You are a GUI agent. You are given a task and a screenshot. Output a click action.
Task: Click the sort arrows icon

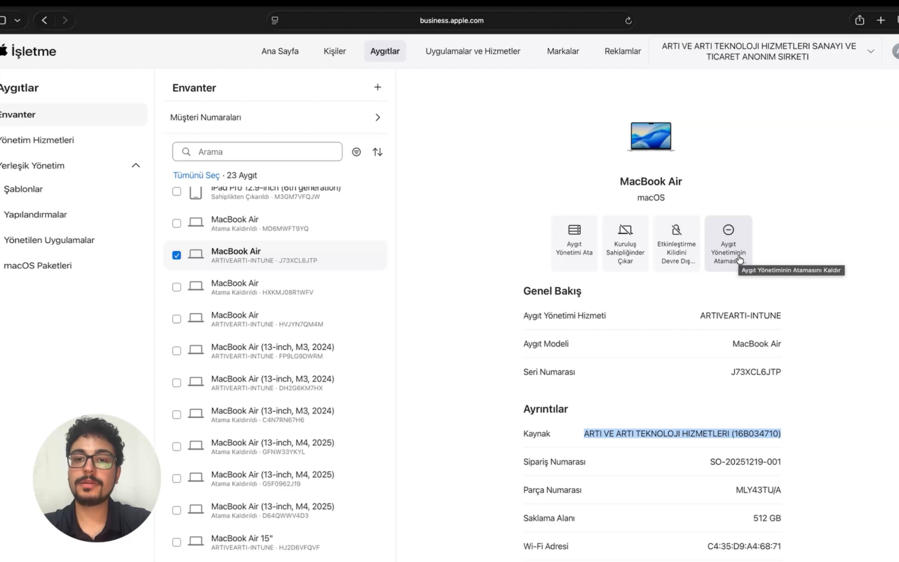tap(377, 152)
